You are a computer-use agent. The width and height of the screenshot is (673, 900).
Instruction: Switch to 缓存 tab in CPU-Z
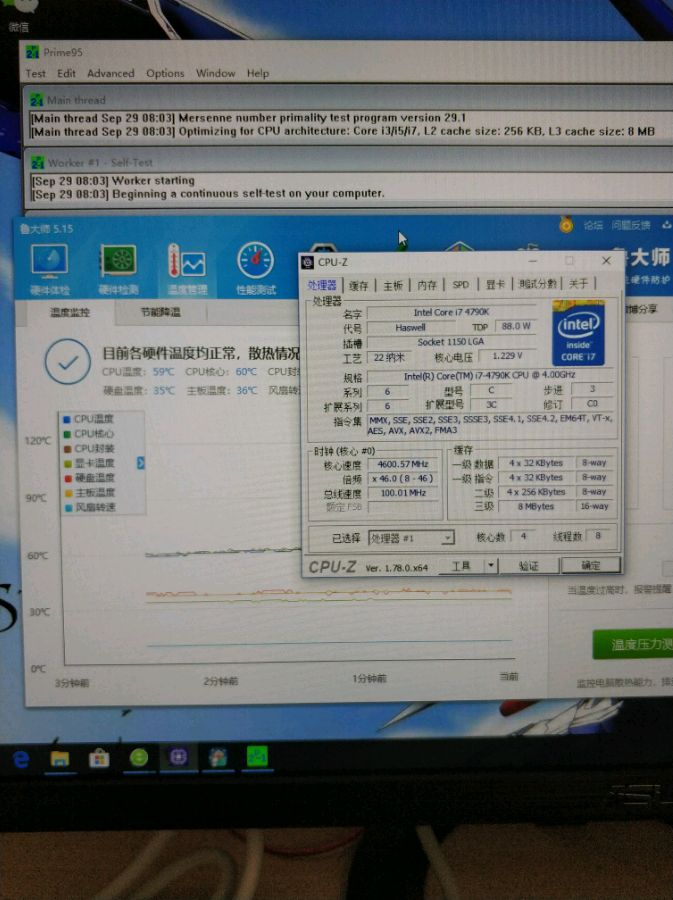click(x=359, y=285)
